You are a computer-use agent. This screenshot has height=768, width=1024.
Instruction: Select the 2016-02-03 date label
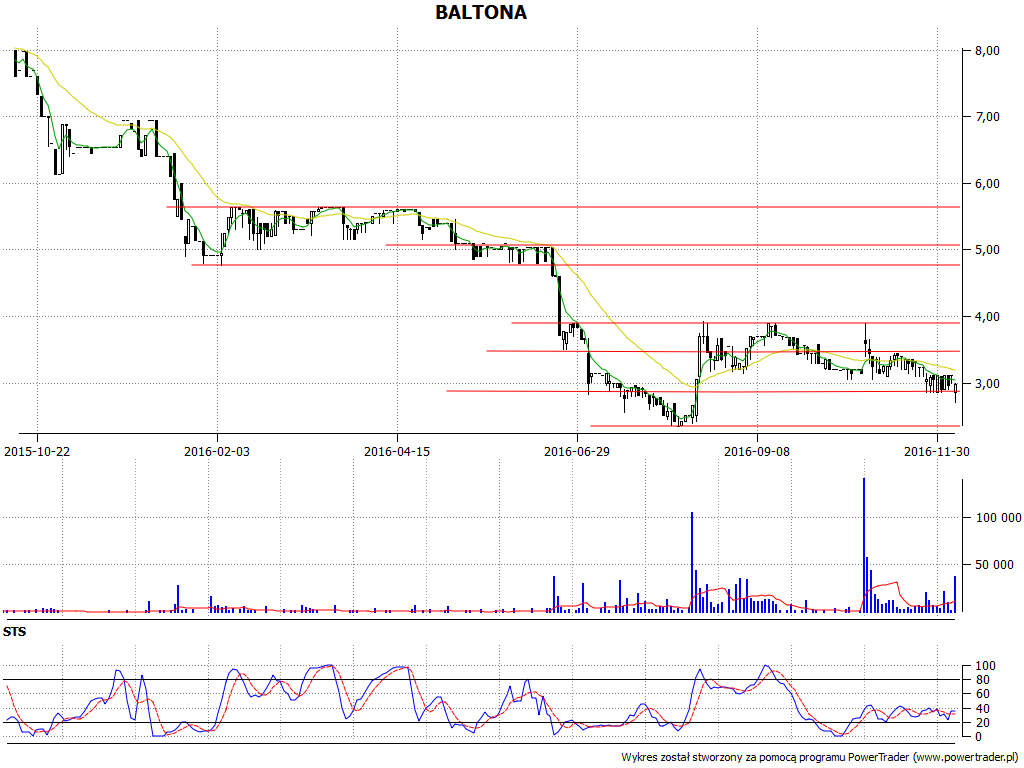[217, 451]
